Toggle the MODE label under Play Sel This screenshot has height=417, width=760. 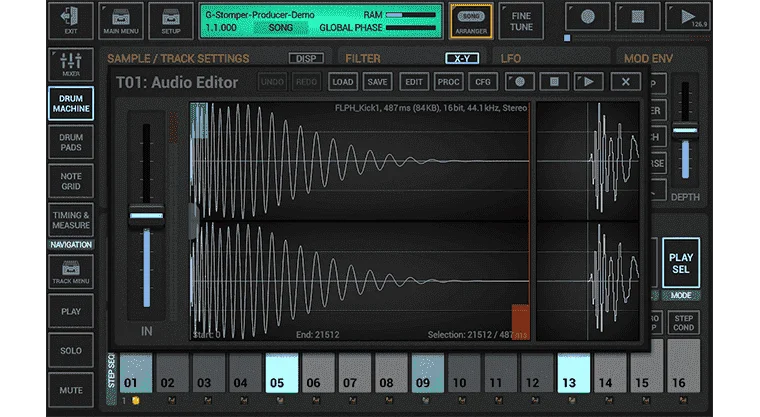click(x=681, y=295)
